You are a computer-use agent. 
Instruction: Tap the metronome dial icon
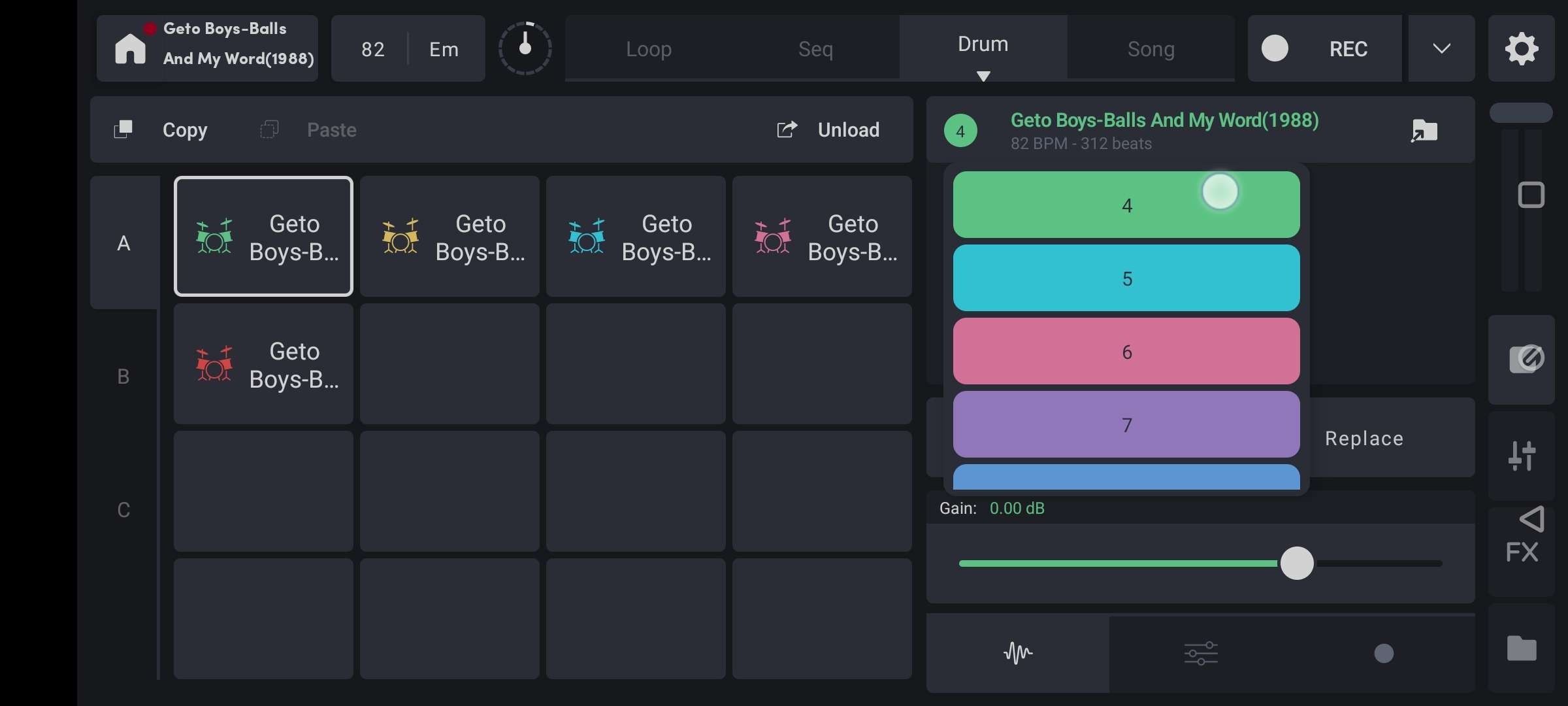525,48
